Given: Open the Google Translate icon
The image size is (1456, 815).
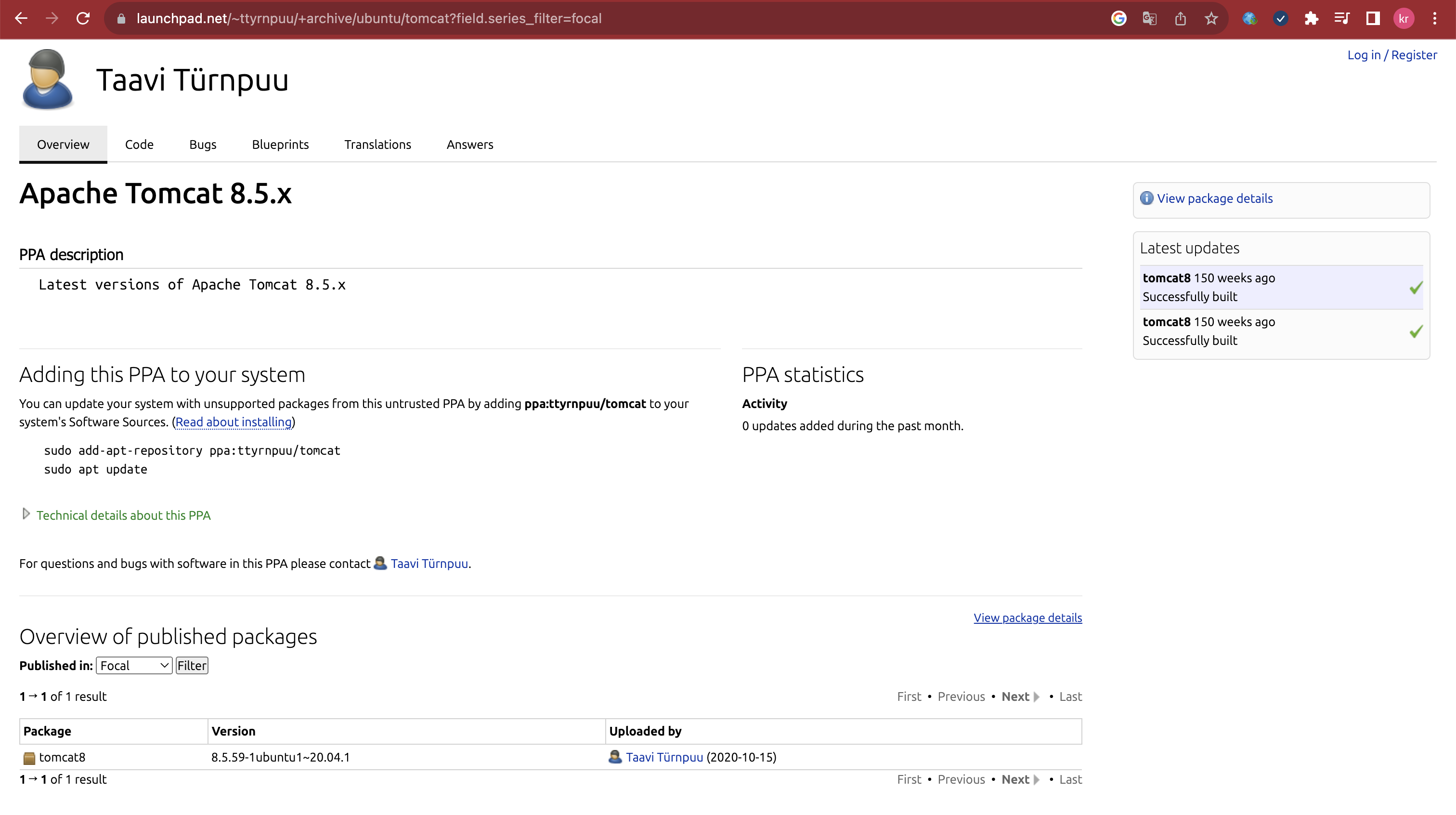Looking at the screenshot, I should (x=1149, y=19).
